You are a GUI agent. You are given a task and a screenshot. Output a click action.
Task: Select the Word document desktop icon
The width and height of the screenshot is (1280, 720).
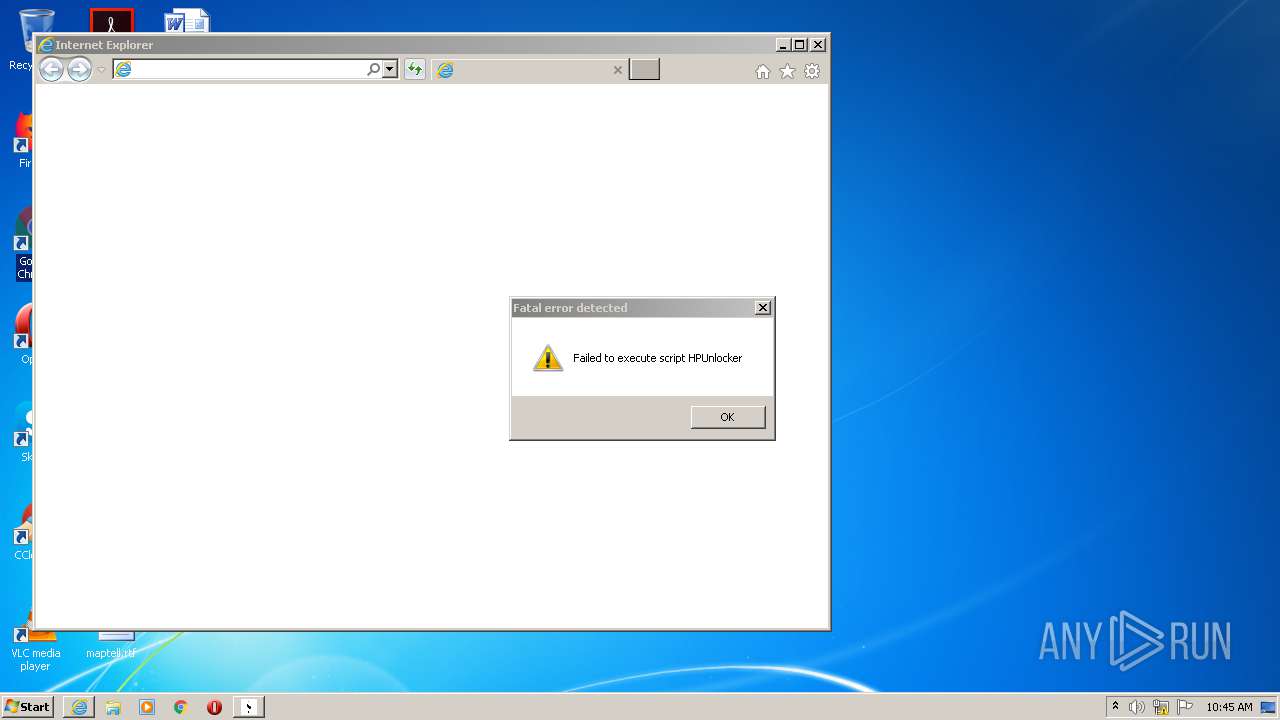pyautogui.click(x=187, y=21)
